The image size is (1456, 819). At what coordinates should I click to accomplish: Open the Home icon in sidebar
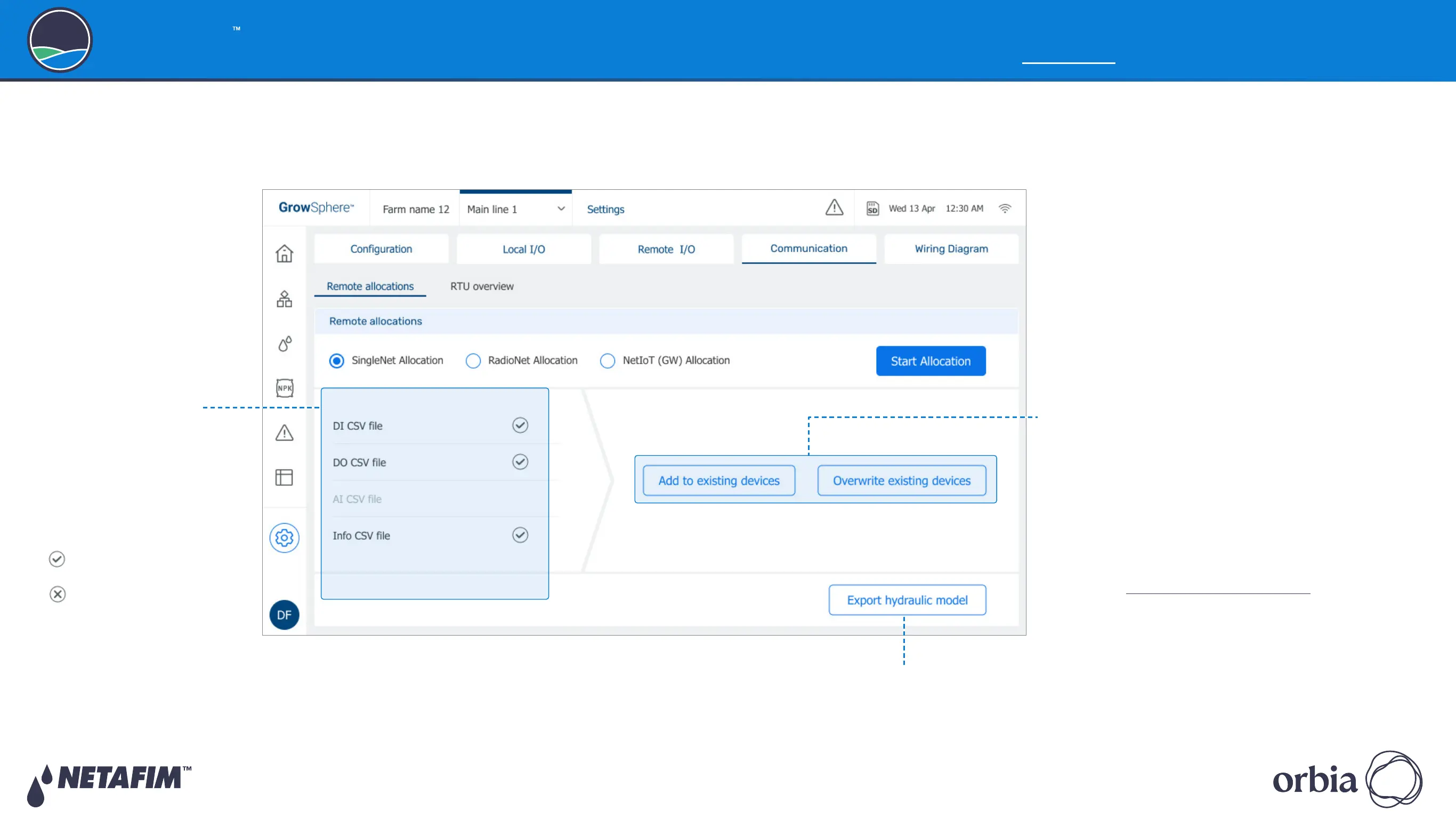tap(284, 253)
